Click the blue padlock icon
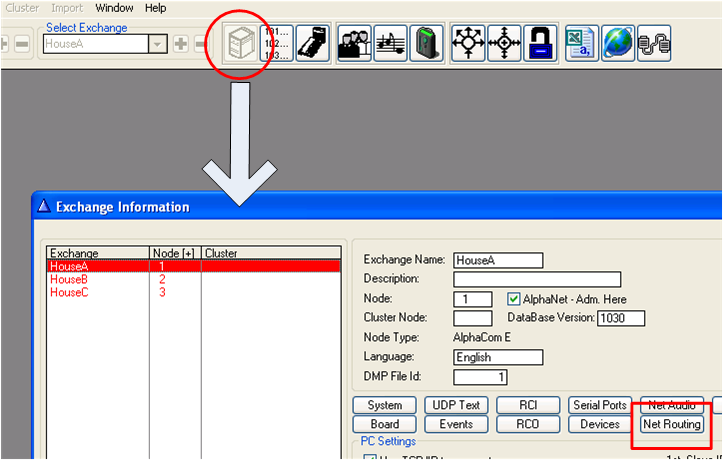Image resolution: width=723 pixels, height=460 pixels. pyautogui.click(x=540, y=43)
